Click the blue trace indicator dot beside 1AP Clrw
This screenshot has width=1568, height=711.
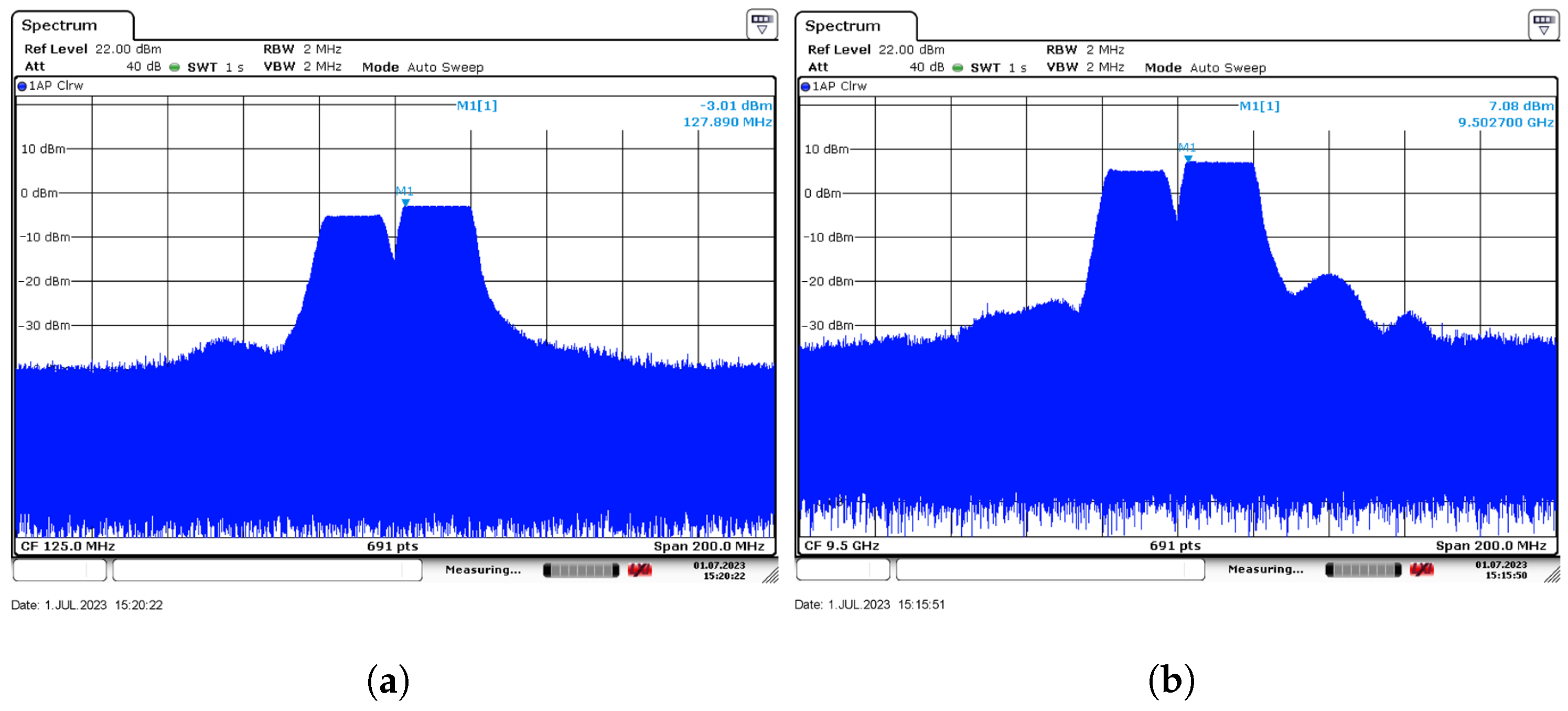(22, 86)
